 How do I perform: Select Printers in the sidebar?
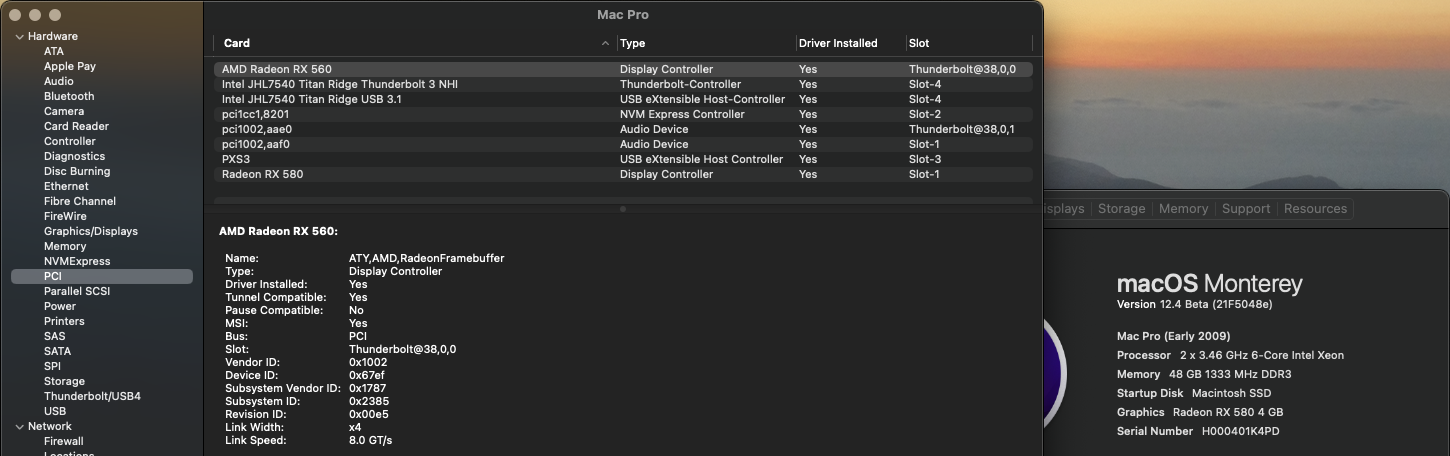coord(64,321)
